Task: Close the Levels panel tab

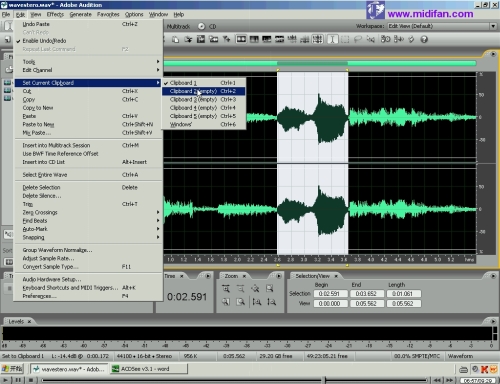Action: (x=29, y=322)
